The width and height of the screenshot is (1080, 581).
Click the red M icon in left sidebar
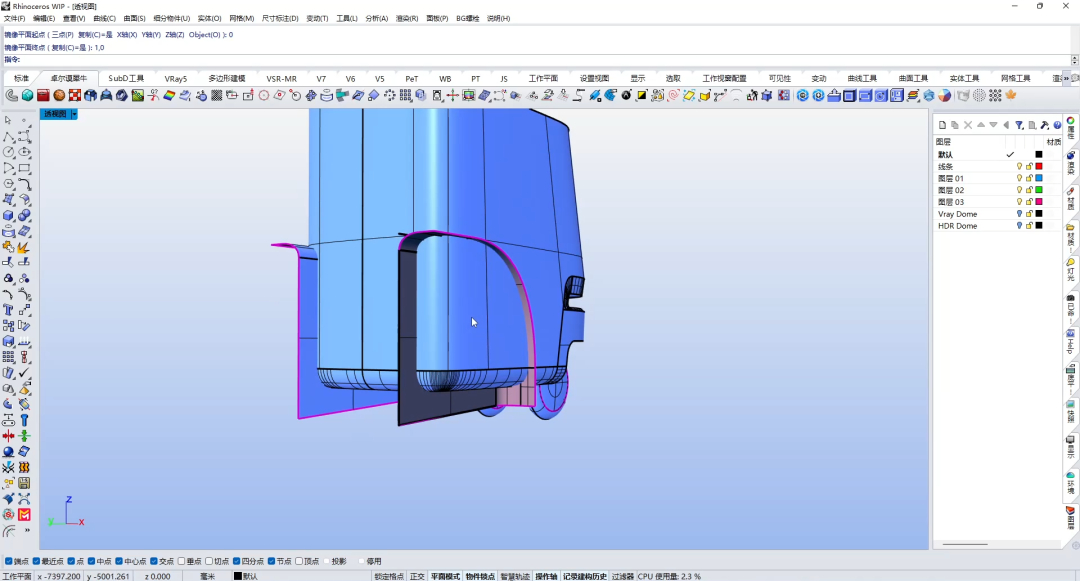pos(24,514)
